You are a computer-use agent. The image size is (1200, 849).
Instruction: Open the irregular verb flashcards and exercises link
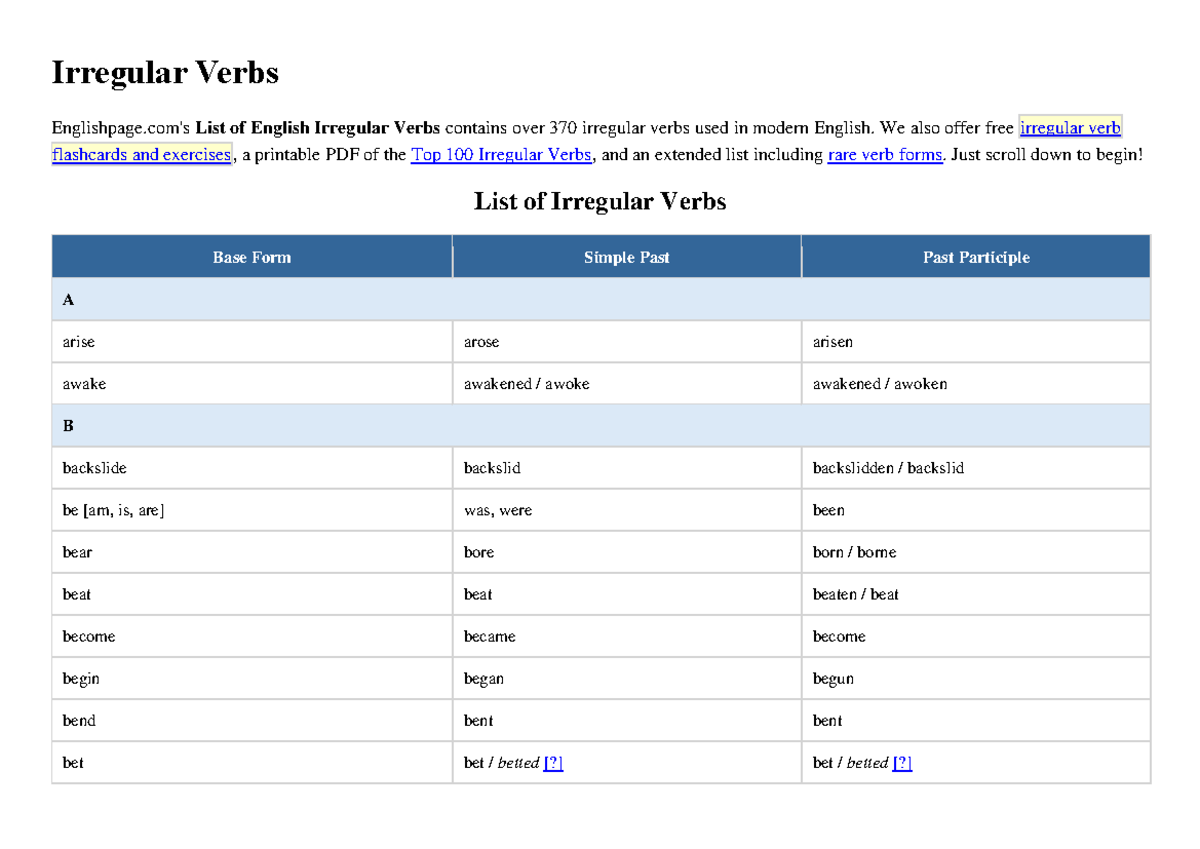(x=141, y=154)
